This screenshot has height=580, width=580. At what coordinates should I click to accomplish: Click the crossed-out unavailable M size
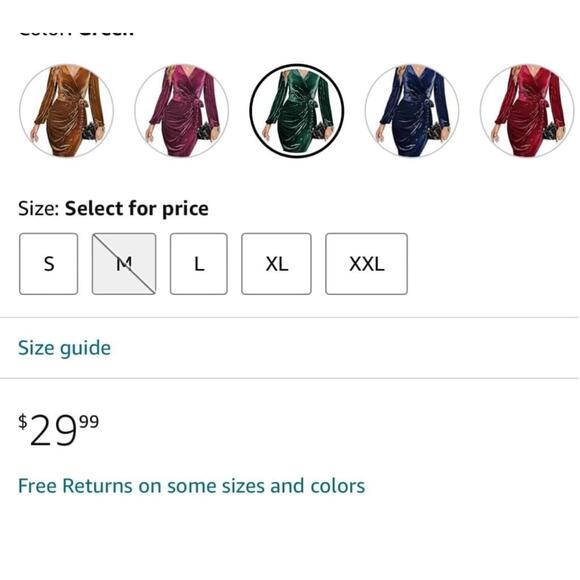pos(124,264)
